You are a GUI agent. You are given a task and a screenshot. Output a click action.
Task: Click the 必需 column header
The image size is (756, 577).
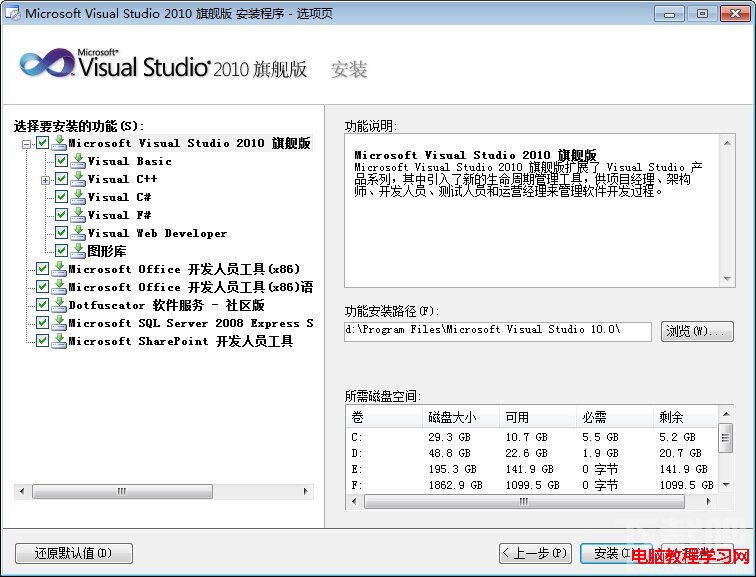click(615, 417)
